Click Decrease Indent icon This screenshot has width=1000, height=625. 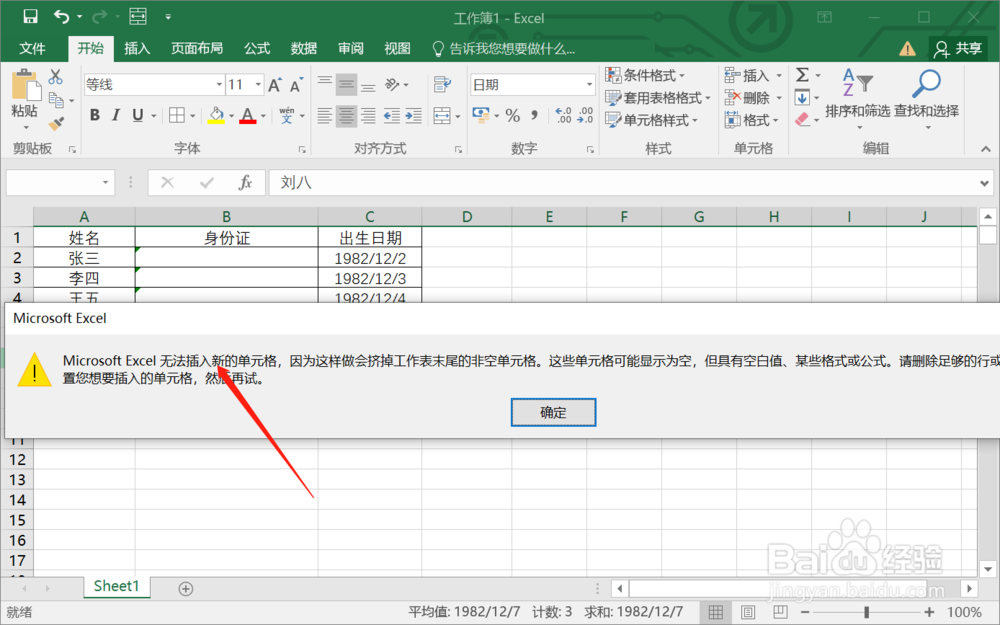pyautogui.click(x=391, y=115)
